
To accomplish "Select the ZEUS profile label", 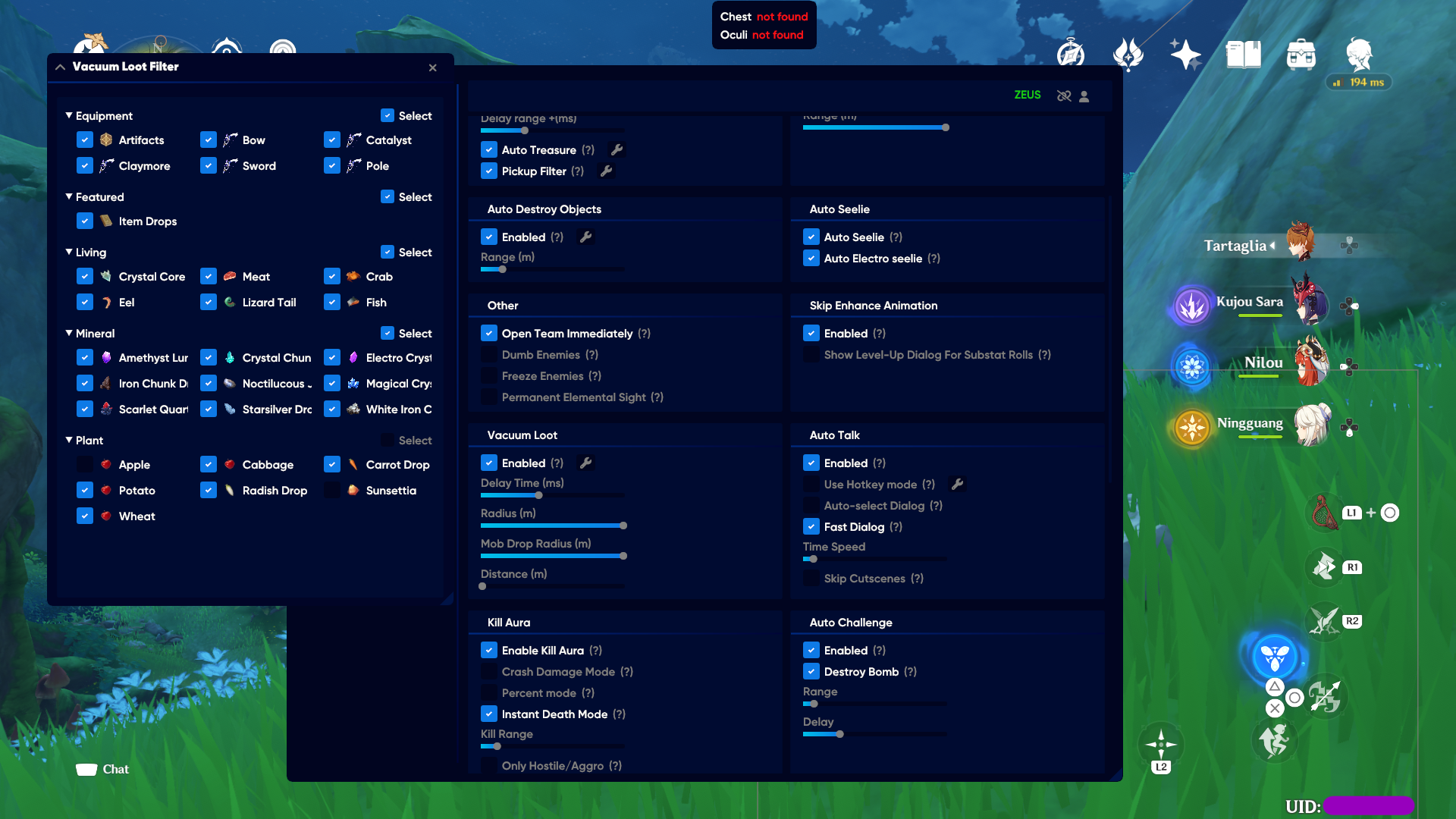I will [1028, 95].
